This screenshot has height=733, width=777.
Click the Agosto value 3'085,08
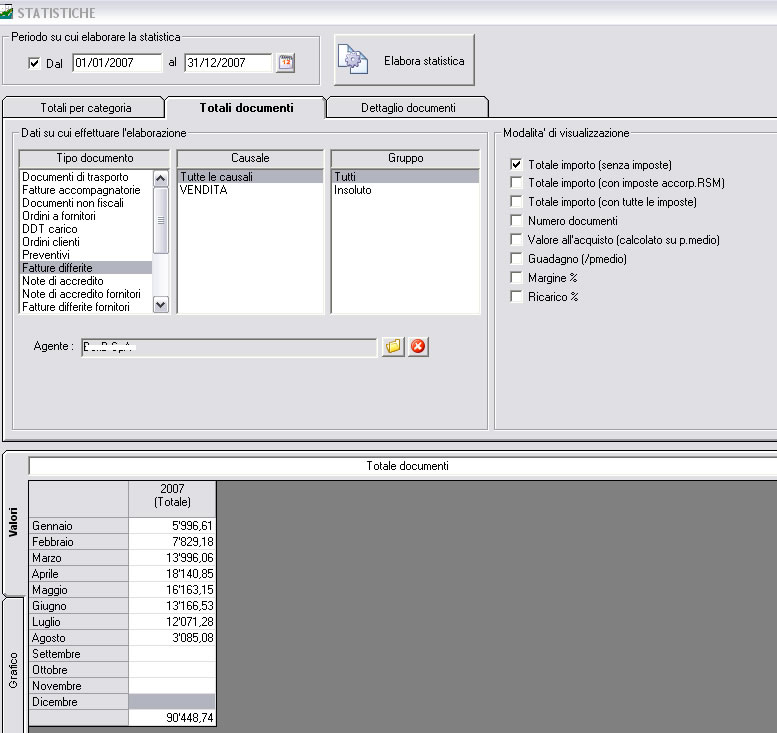(x=172, y=637)
